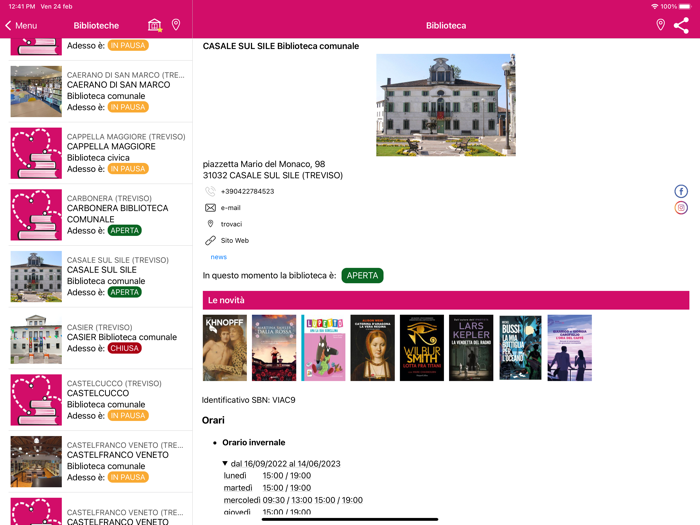Tap the Orario invernale heading
This screenshot has height=525, width=700.
[254, 442]
